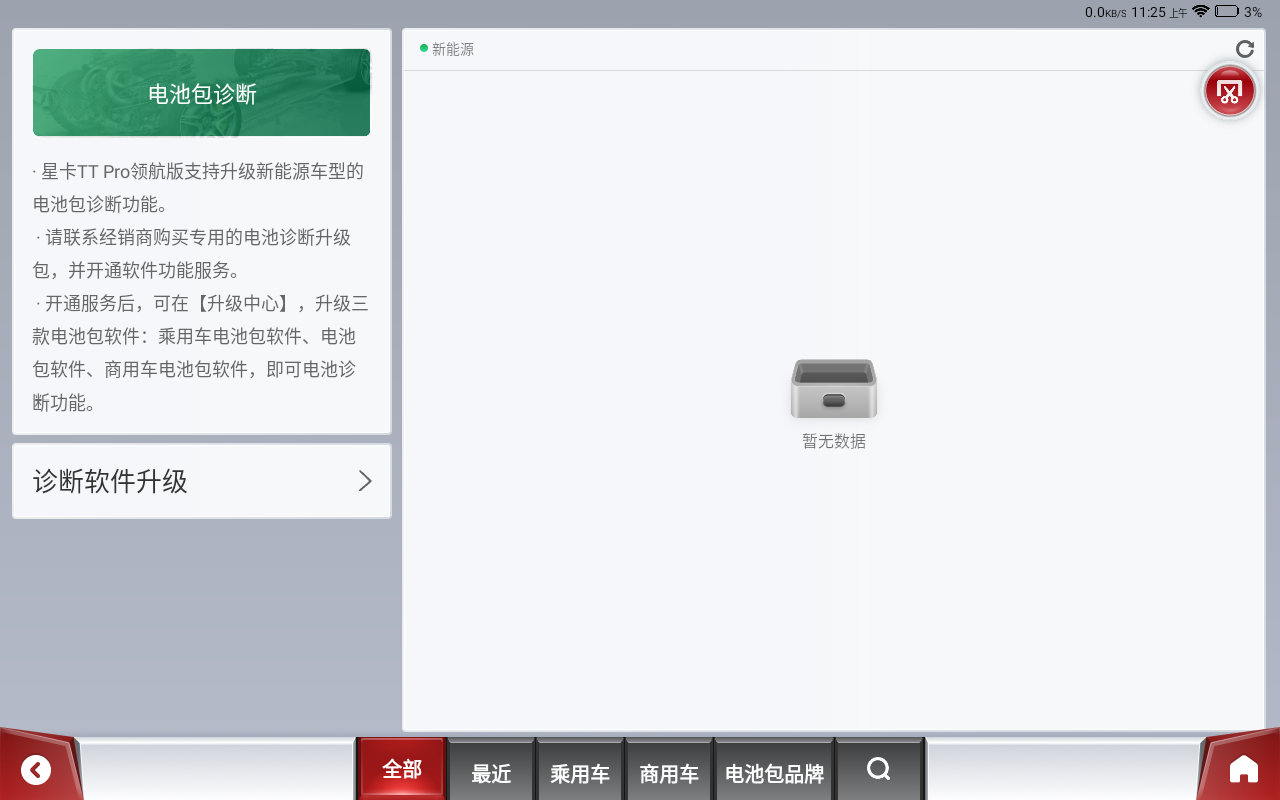1280x800 pixels.
Task: Go back using the bottom-left arrow button
Action: click(x=36, y=769)
